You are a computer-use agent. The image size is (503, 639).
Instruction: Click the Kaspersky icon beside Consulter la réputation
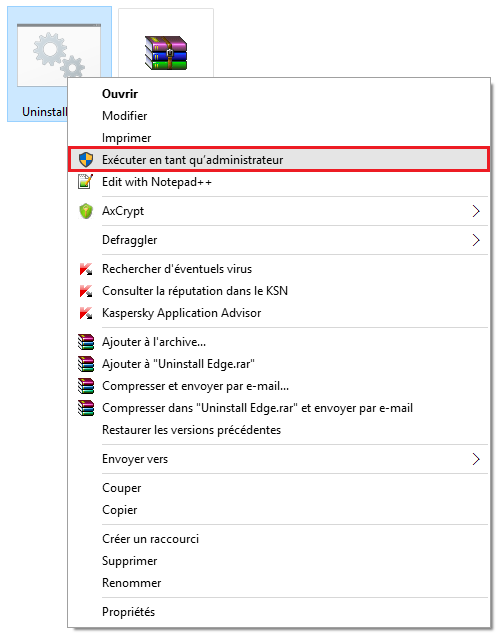(x=86, y=291)
